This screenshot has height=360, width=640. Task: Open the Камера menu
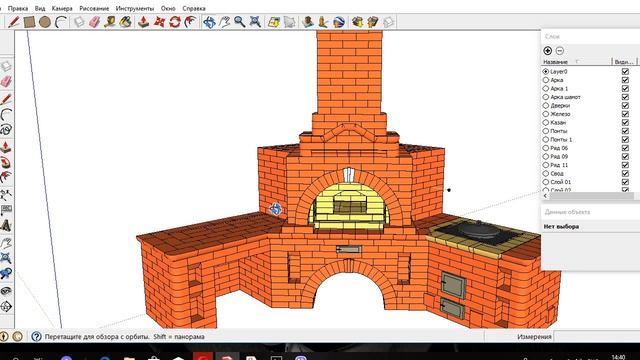pyautogui.click(x=62, y=8)
